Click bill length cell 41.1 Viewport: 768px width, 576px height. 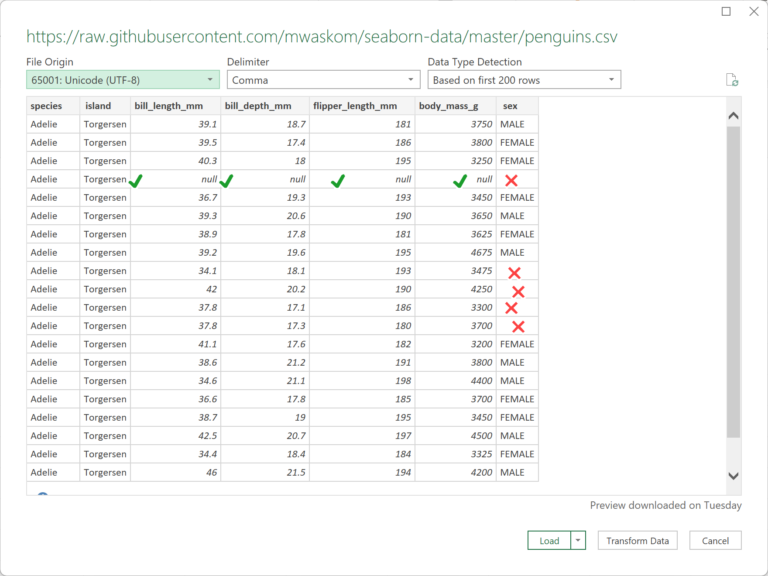[175, 344]
